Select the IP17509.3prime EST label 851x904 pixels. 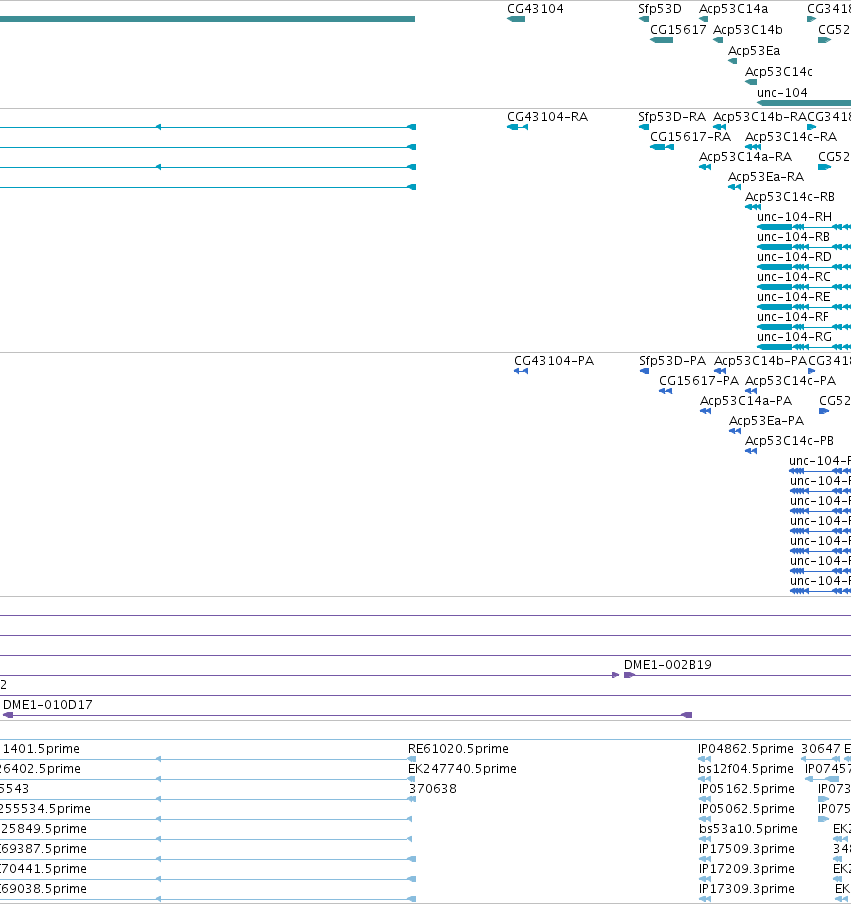click(747, 849)
